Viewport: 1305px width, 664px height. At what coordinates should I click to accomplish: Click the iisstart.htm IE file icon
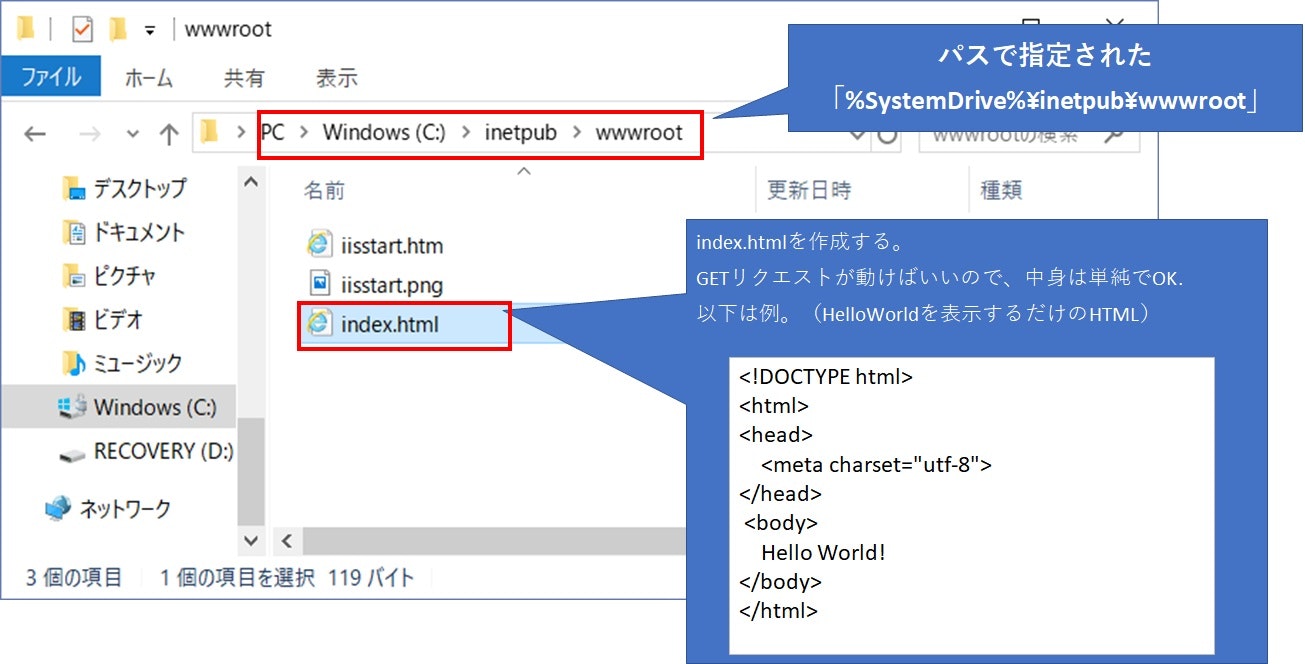(319, 245)
